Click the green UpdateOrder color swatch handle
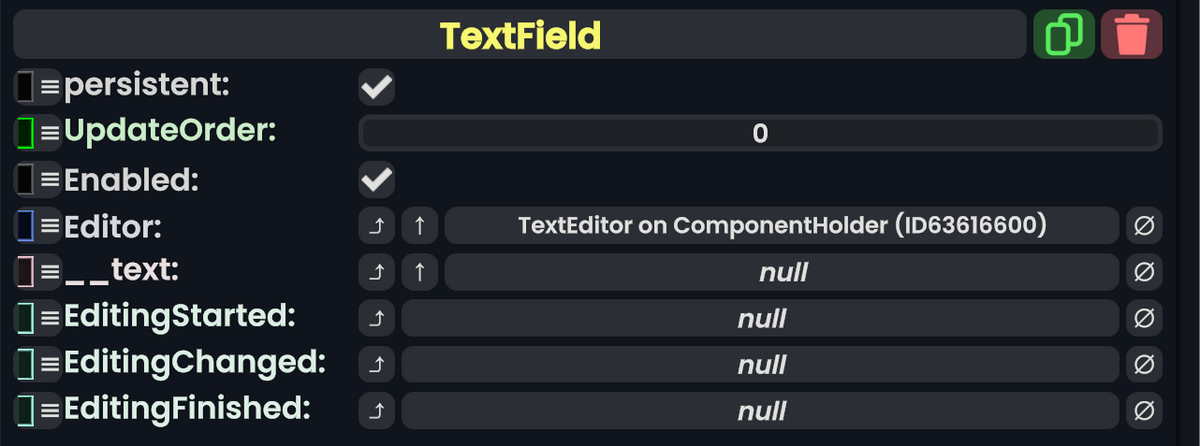Image resolution: width=1200 pixels, height=446 pixels. (26, 133)
